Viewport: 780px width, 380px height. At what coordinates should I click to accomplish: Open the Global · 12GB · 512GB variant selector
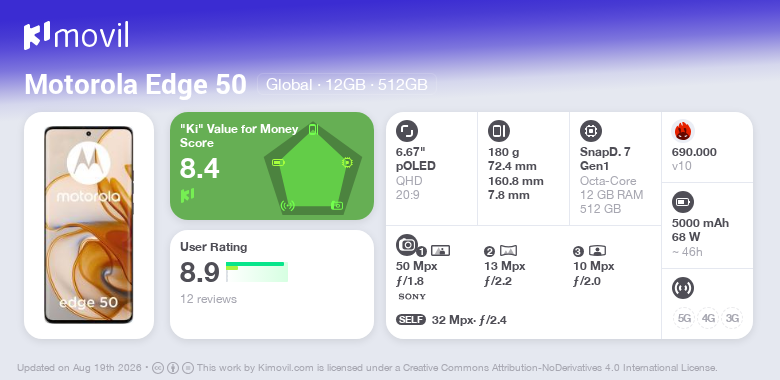pyautogui.click(x=347, y=85)
